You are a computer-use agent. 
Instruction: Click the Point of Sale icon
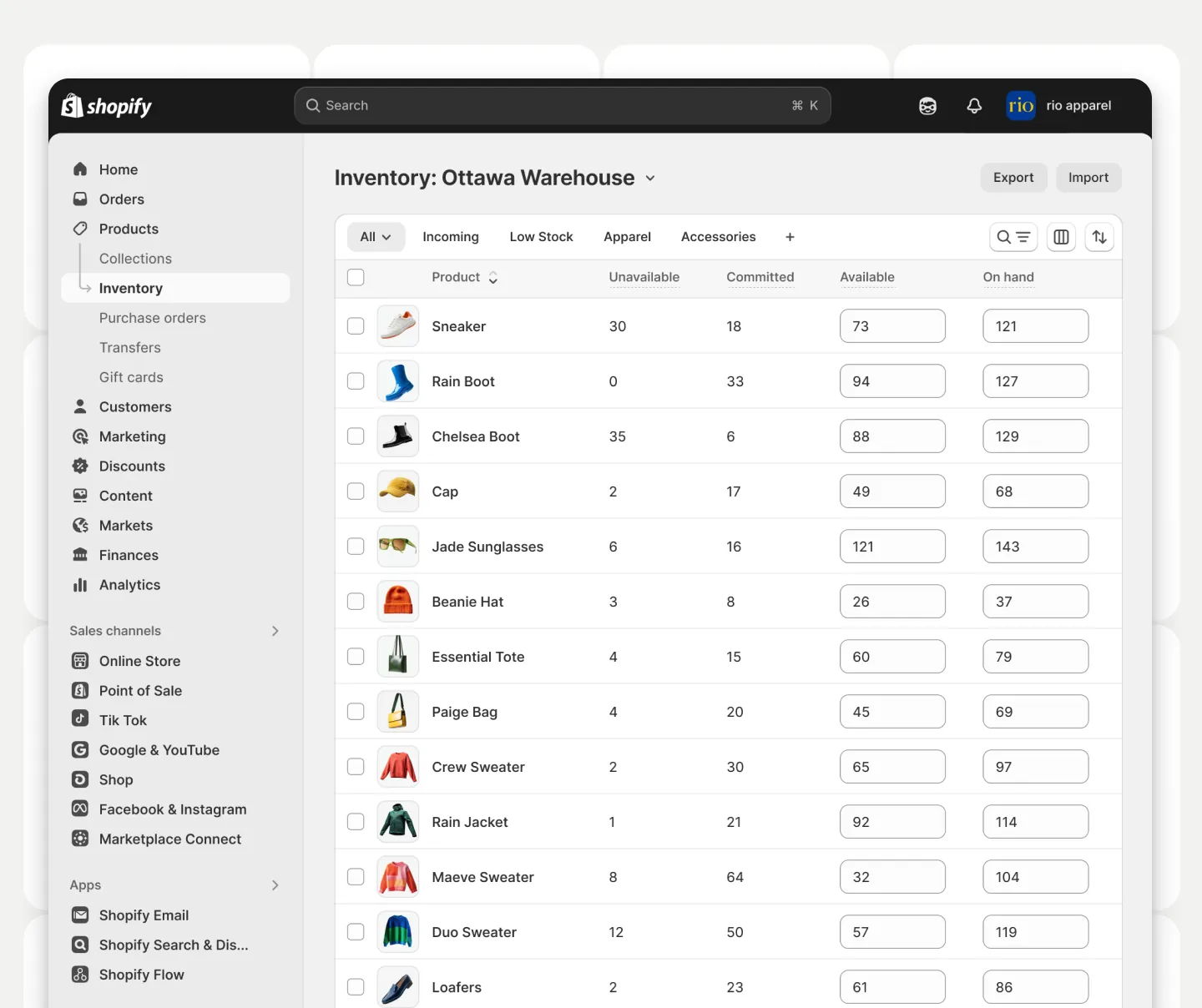[80, 690]
